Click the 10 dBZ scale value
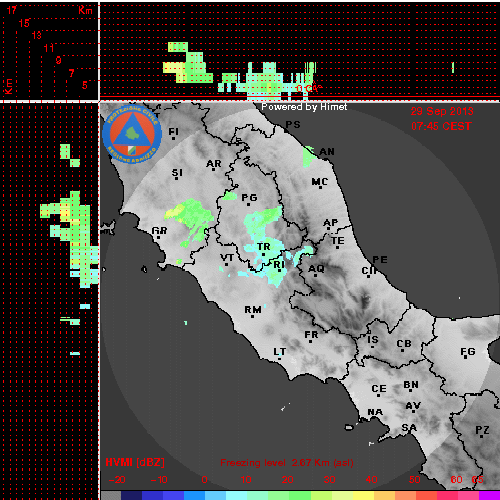This screenshot has width=500, height=500. coord(246,480)
